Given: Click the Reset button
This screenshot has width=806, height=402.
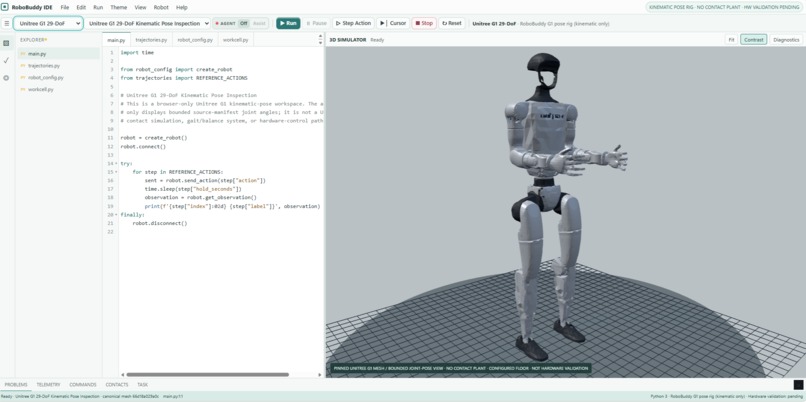Looking at the screenshot, I should click(452, 23).
